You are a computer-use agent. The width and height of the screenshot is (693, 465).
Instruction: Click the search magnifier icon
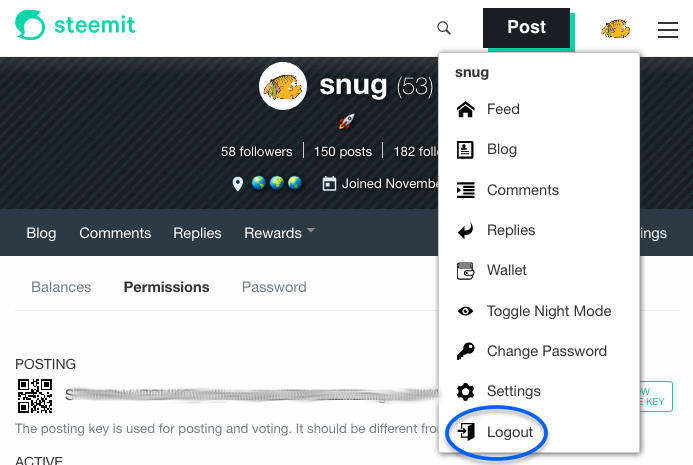point(444,28)
